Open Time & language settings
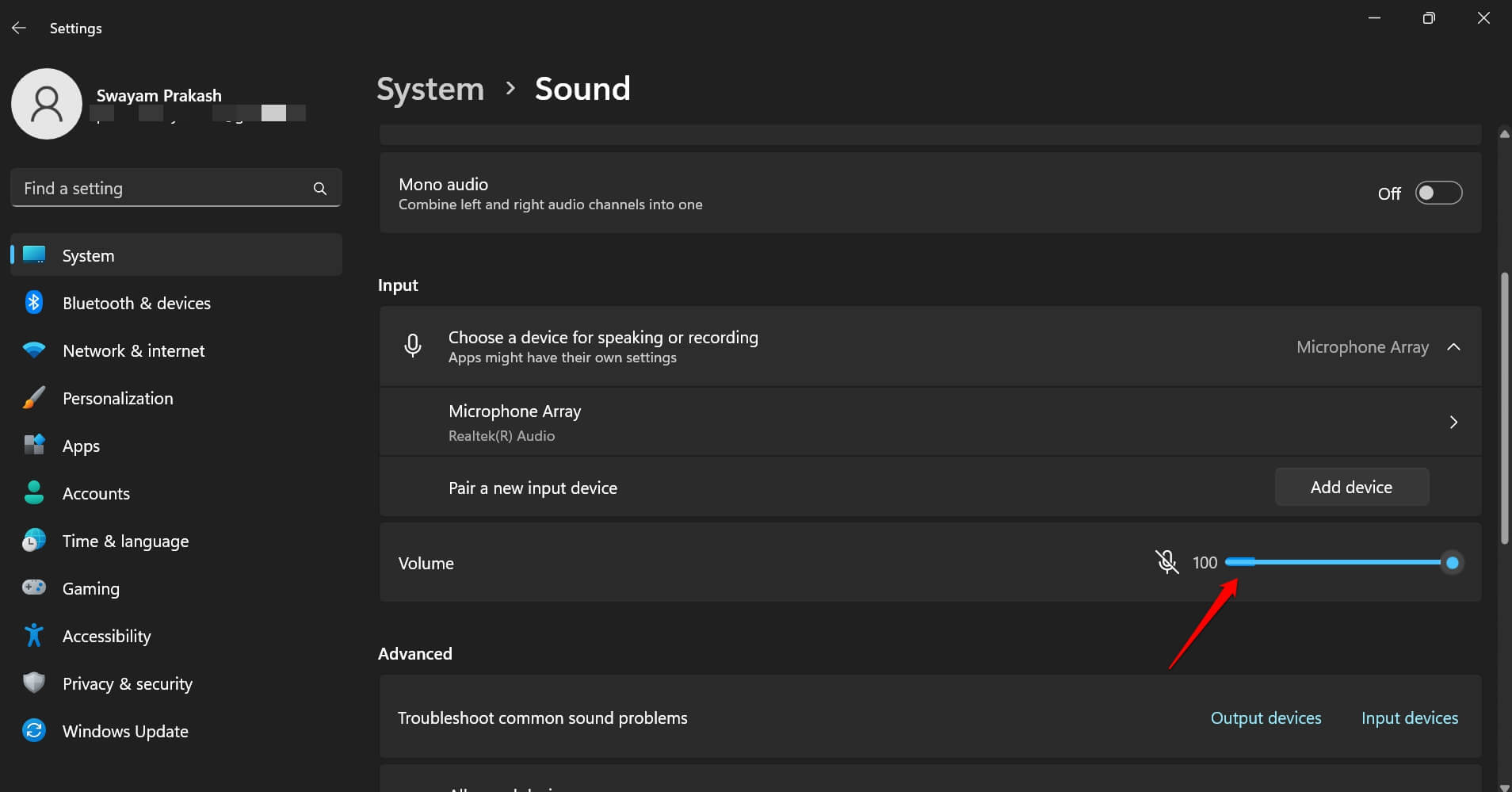This screenshot has height=792, width=1512. coord(125,541)
